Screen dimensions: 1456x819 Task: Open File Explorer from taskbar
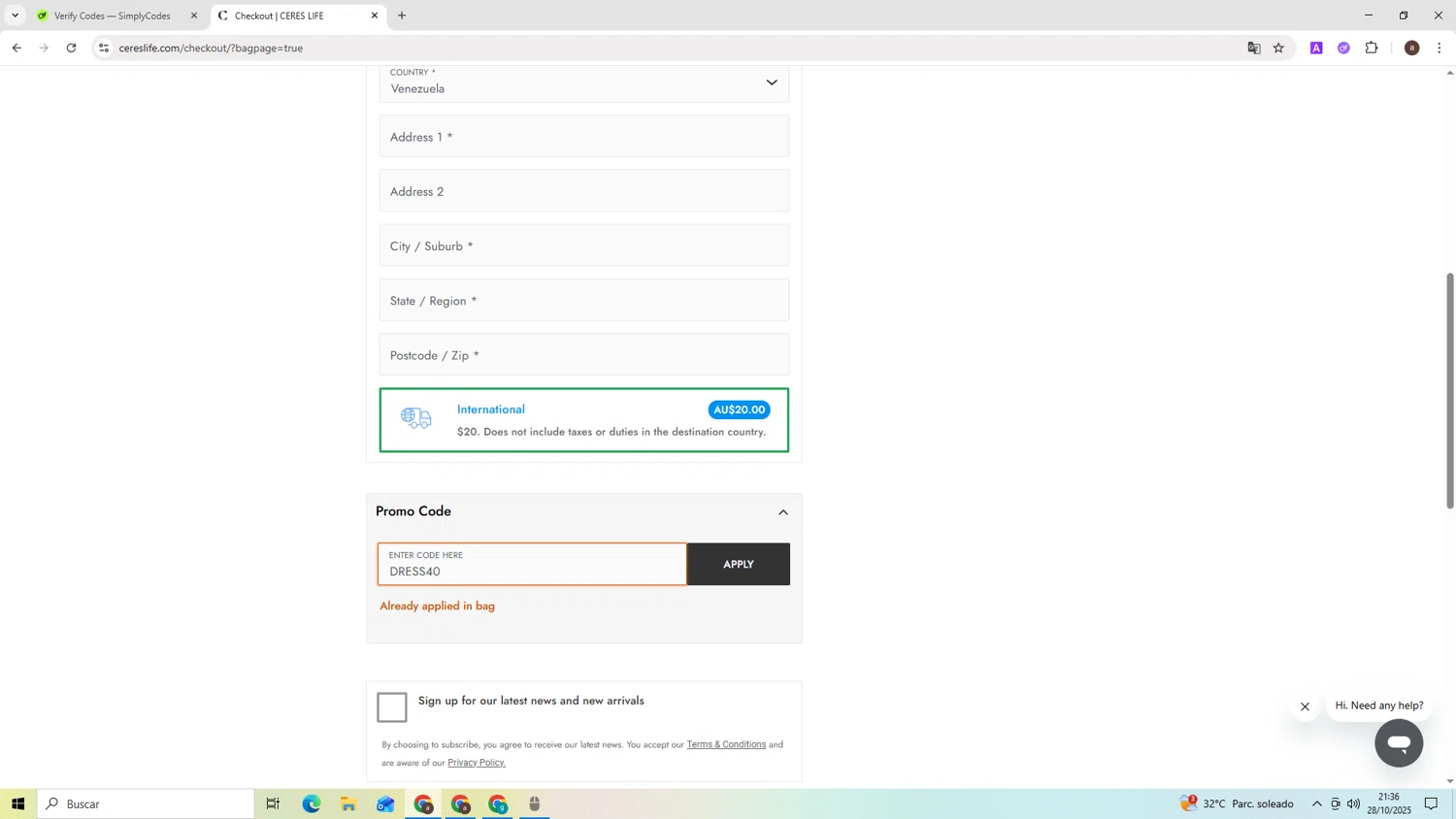[348, 803]
